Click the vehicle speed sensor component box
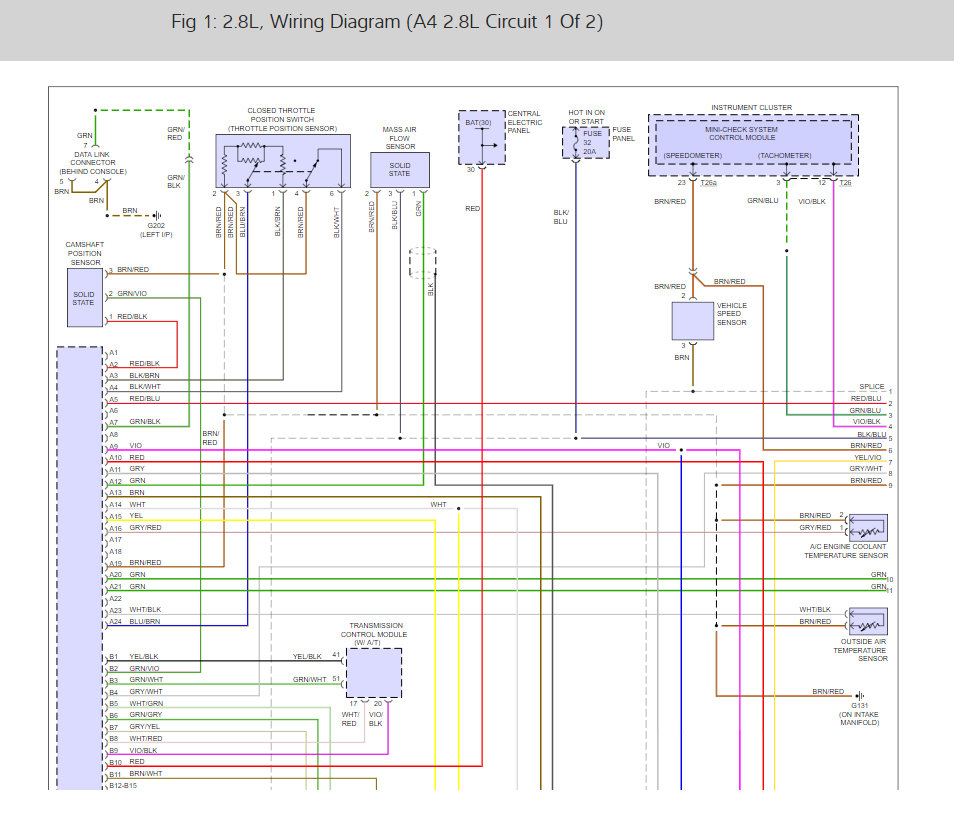 point(692,321)
